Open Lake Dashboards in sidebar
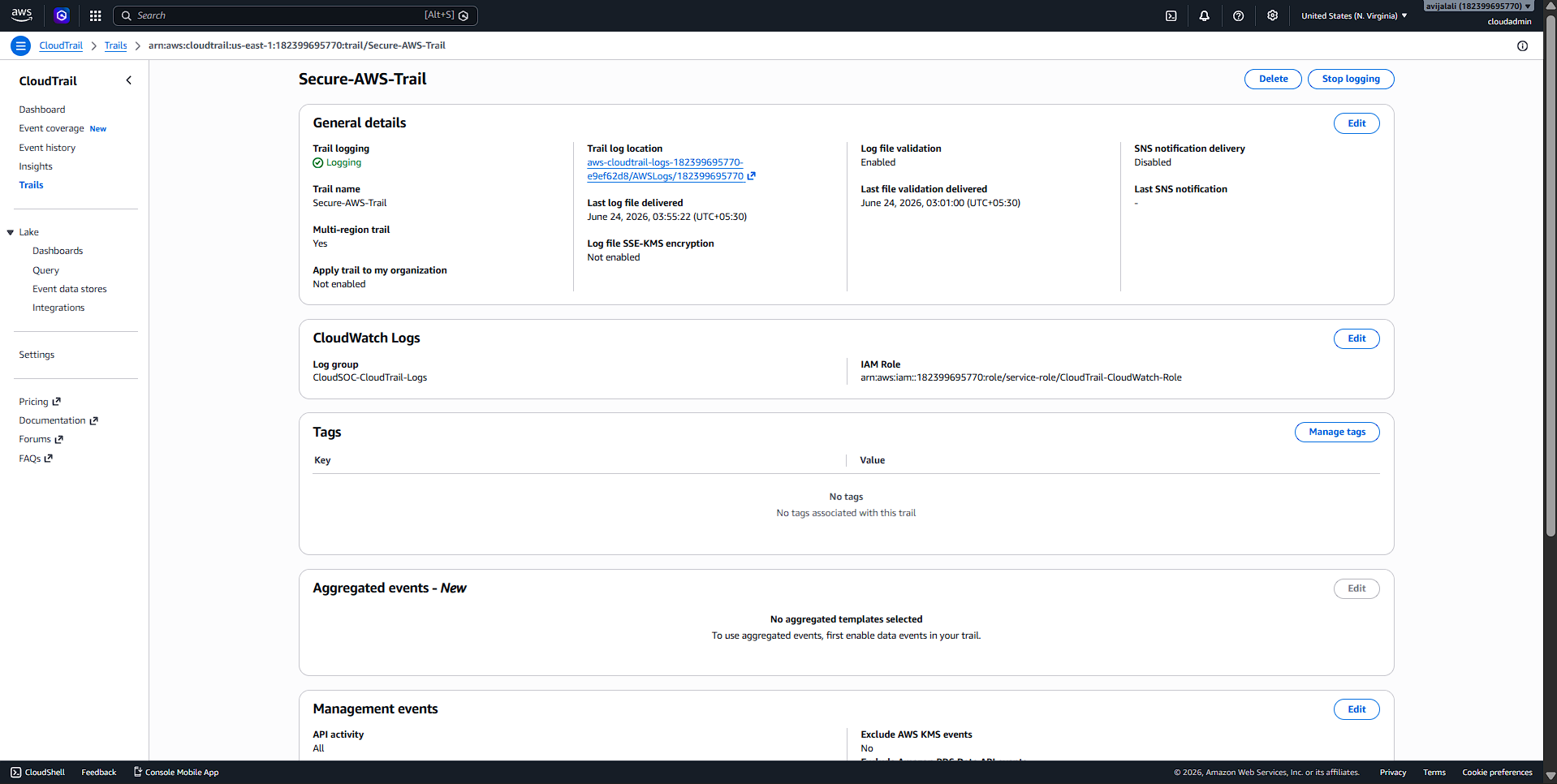Viewport: 1557px width, 784px height. click(x=58, y=251)
